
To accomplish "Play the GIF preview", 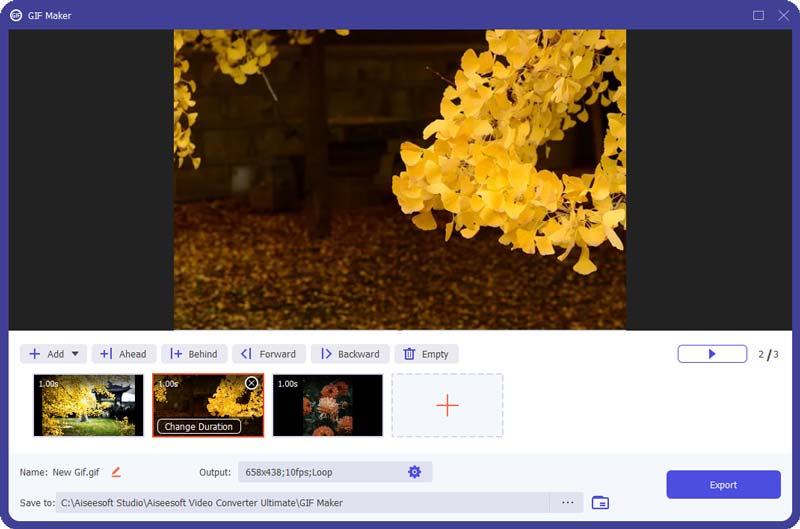I will click(712, 354).
